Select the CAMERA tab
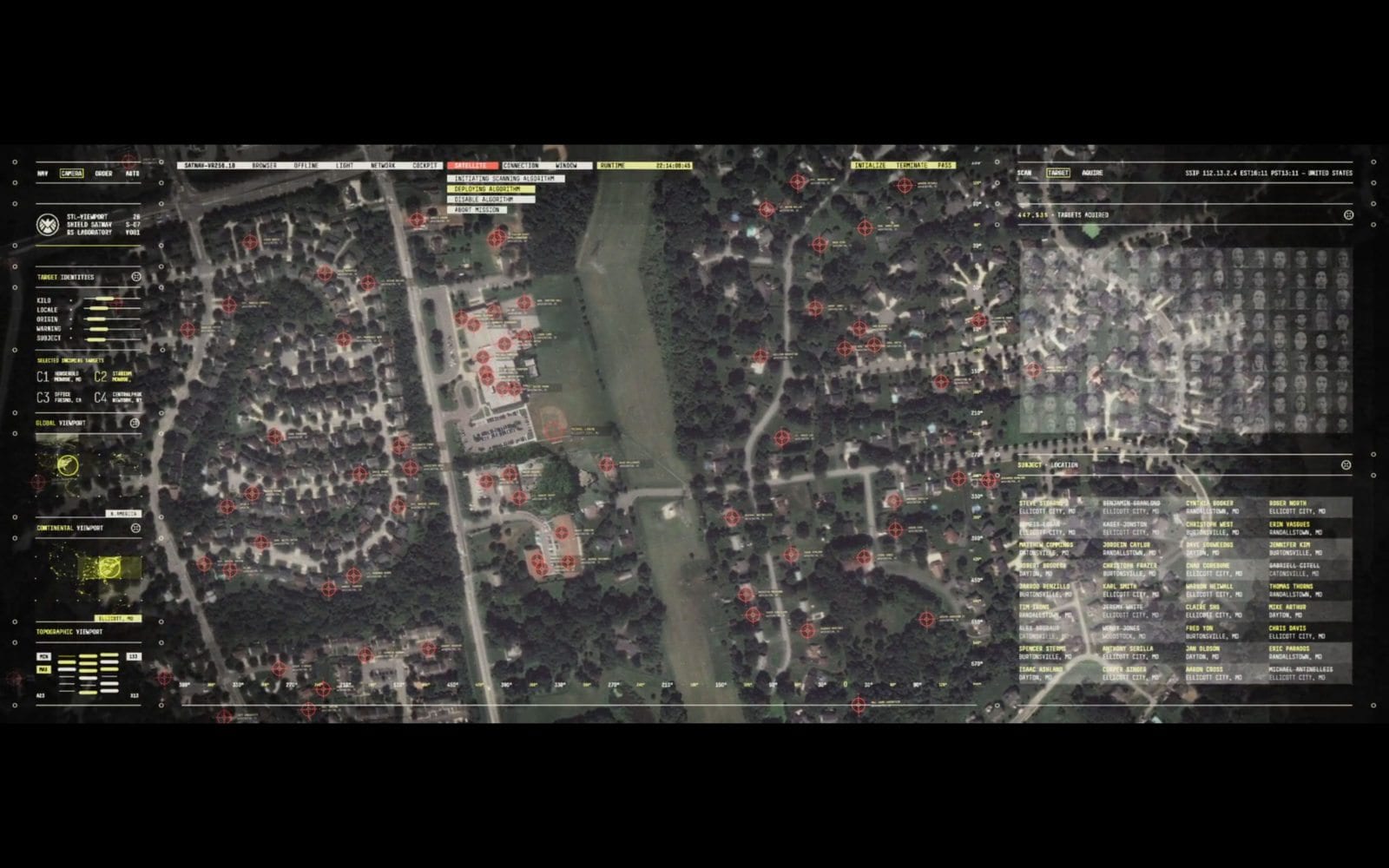Viewport: 1389px width, 868px height. point(71,174)
